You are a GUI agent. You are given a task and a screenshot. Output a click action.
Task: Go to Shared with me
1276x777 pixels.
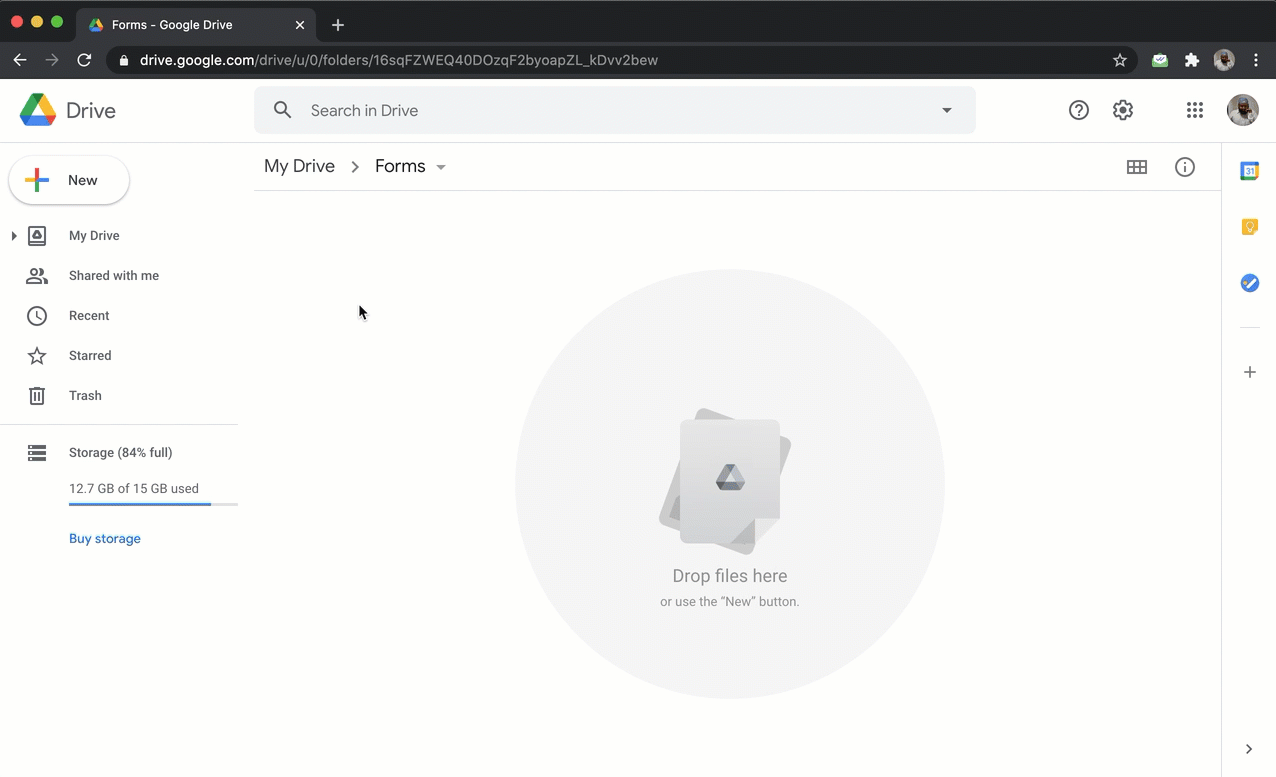tap(113, 276)
